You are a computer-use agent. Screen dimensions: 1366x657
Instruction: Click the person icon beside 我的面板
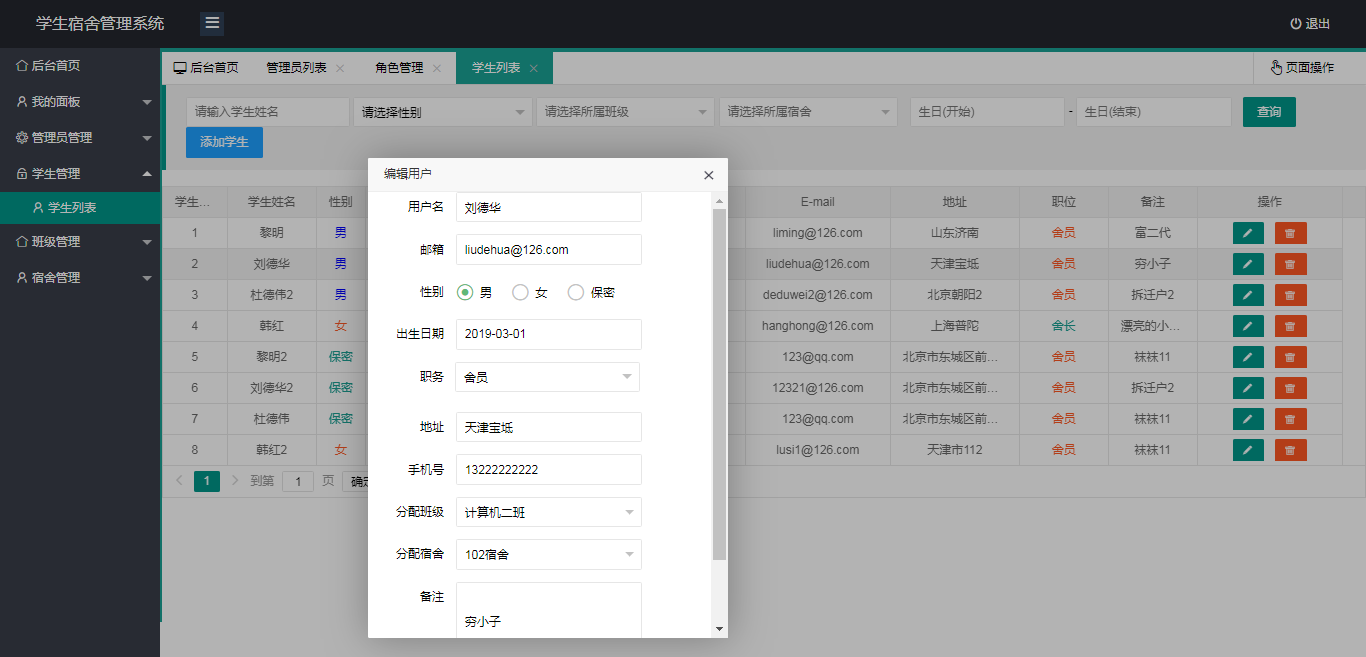[20, 102]
